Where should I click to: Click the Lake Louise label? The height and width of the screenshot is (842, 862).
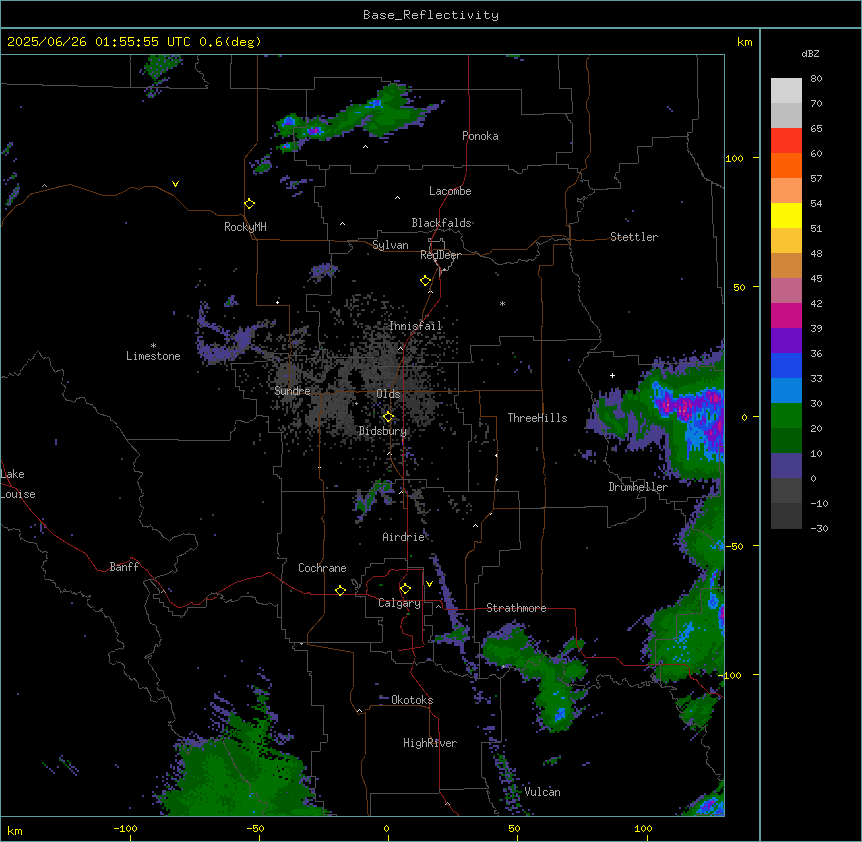18,484
